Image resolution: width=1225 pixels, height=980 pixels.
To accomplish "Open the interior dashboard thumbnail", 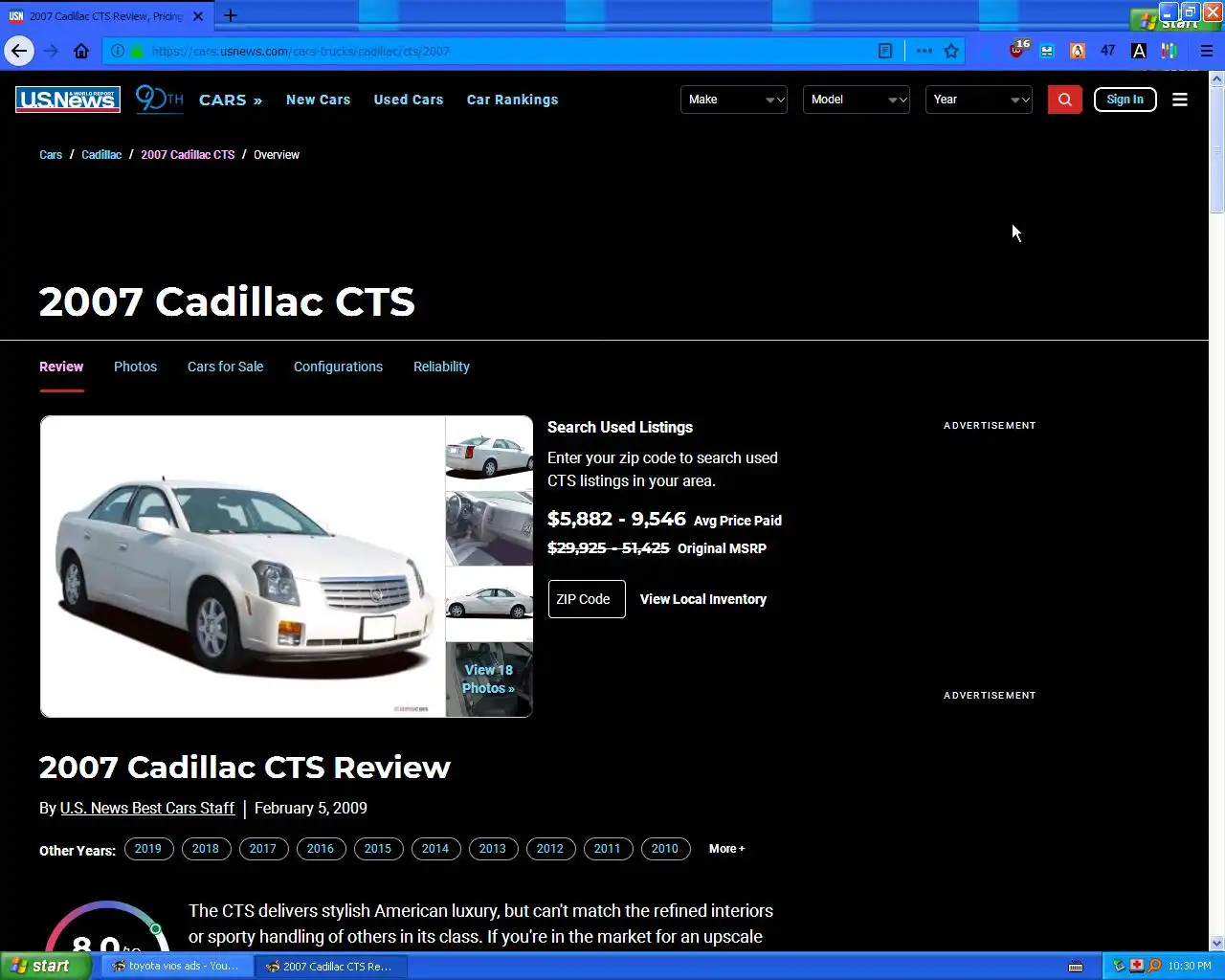I will (489, 528).
